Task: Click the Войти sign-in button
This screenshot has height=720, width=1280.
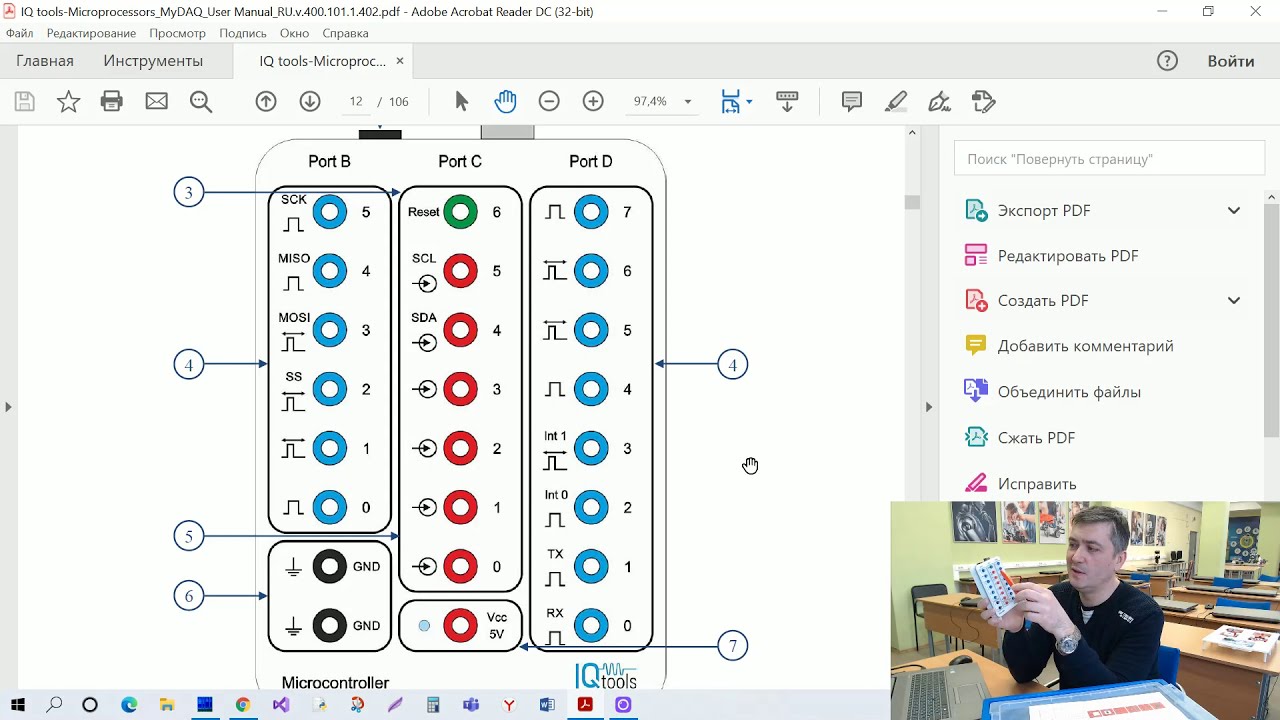Action: pos(1231,61)
